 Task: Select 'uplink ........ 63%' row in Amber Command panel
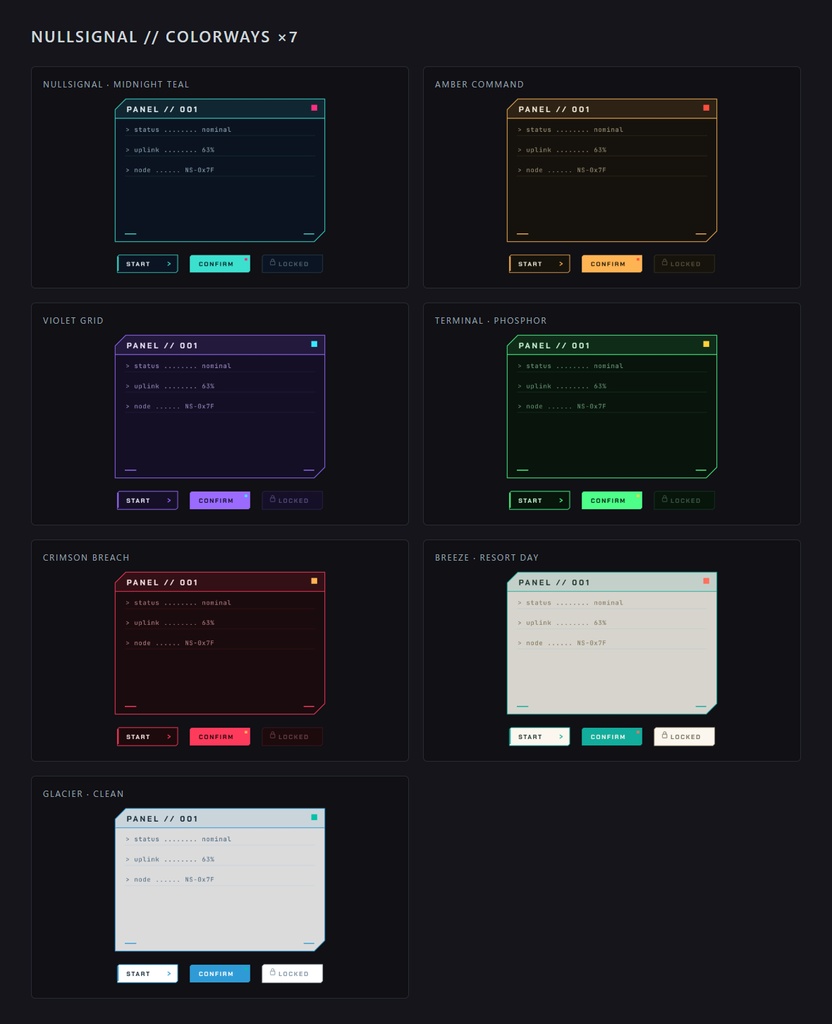click(x=612, y=150)
